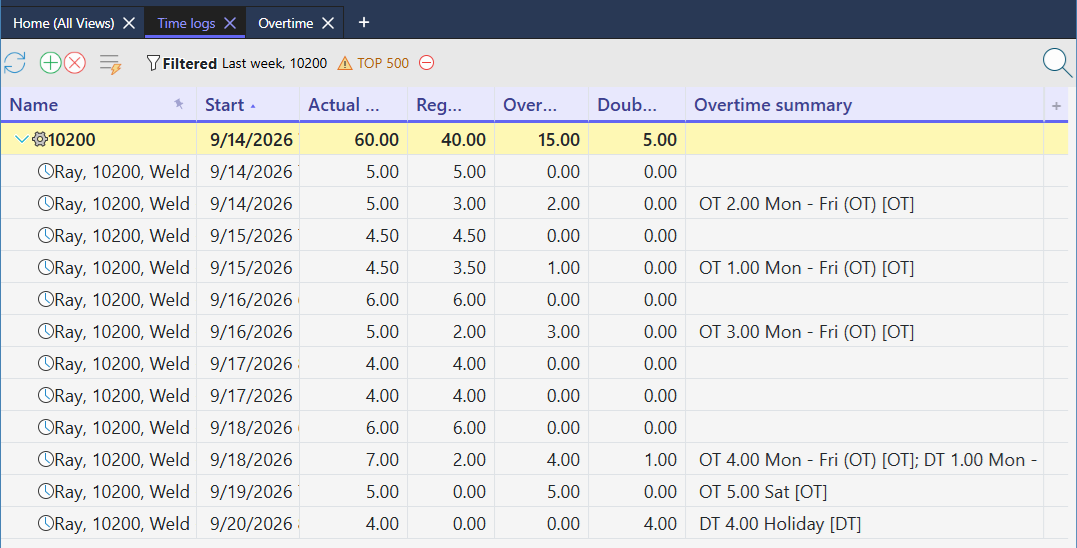The image size is (1077, 548).
Task: Click the TOP 500 warning triangle icon
Action: click(345, 64)
